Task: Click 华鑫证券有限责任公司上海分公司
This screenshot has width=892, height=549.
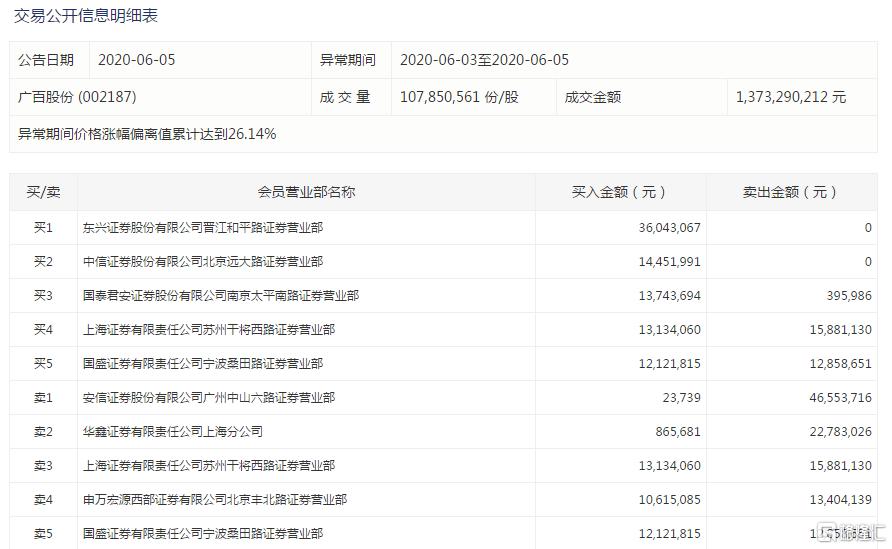Action: (172, 432)
